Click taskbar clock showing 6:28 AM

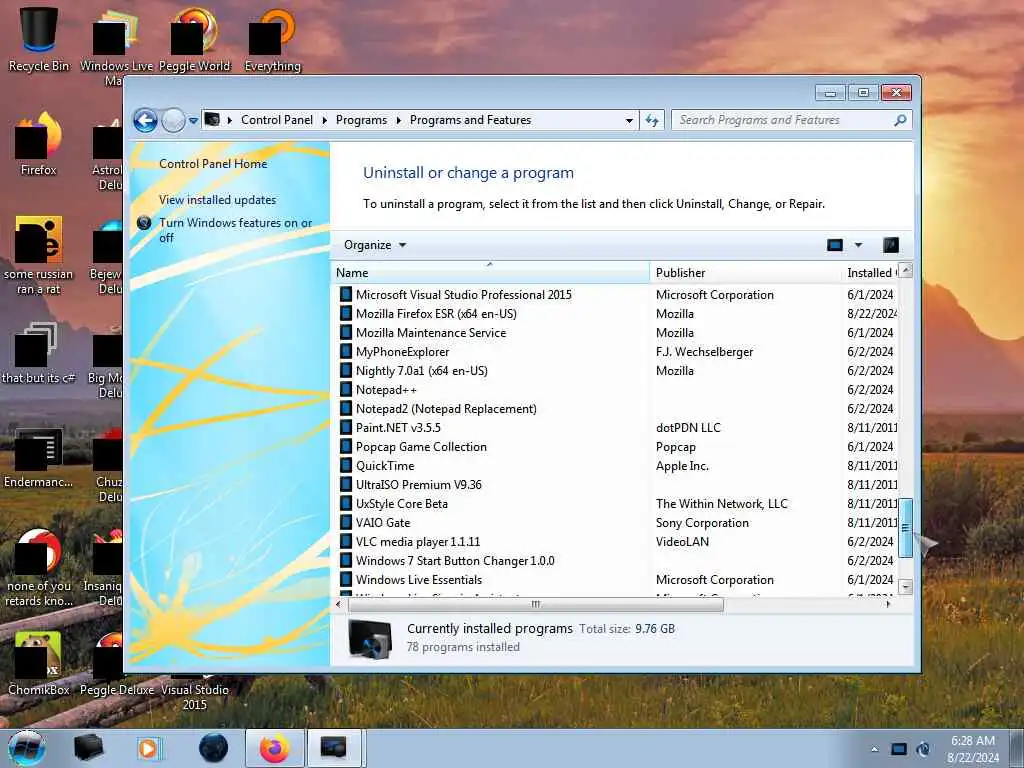(972, 749)
